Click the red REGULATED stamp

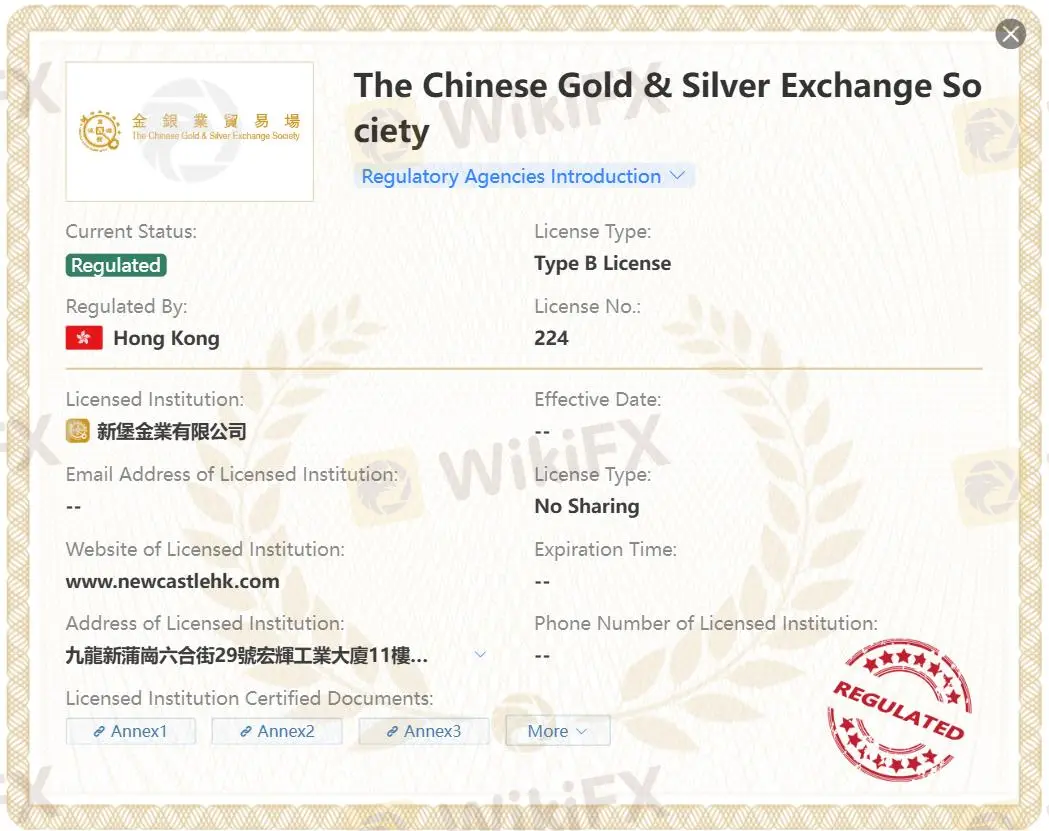pos(898,709)
